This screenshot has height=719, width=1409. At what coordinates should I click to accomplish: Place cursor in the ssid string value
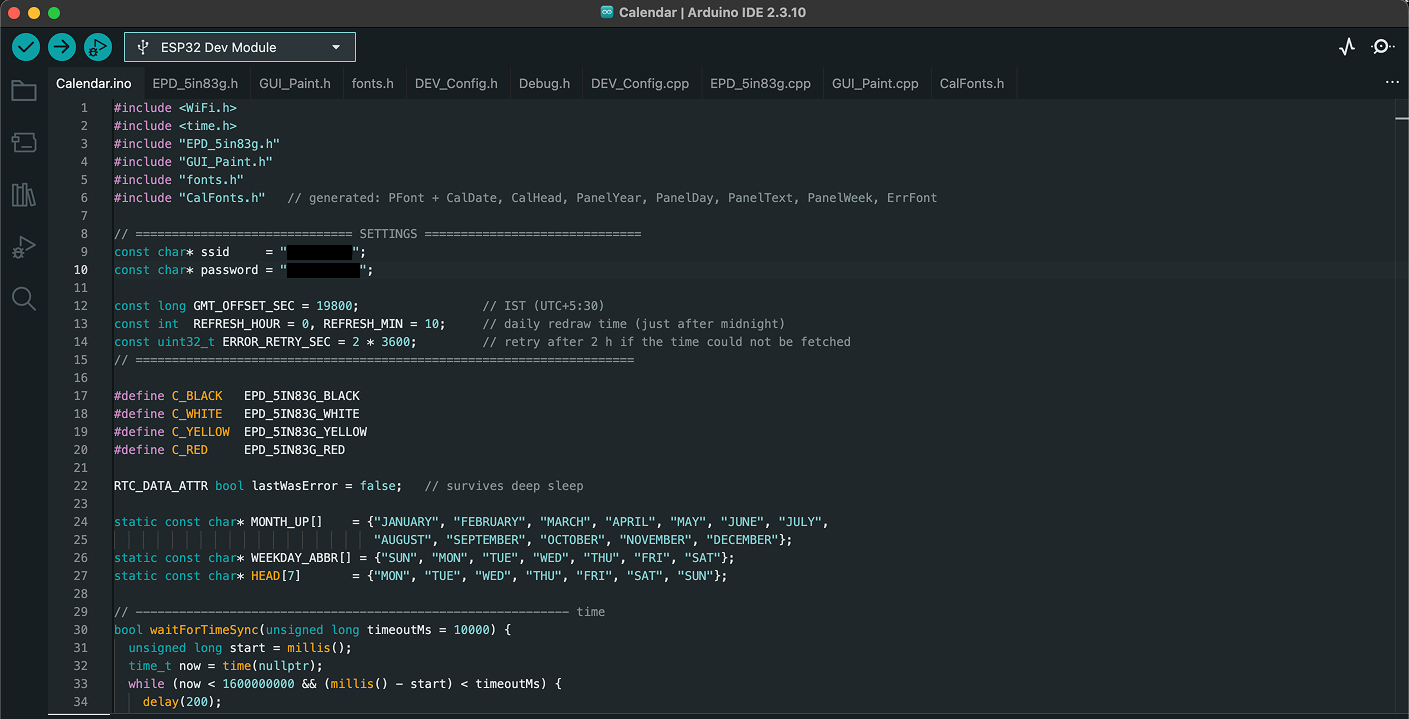[x=319, y=252]
